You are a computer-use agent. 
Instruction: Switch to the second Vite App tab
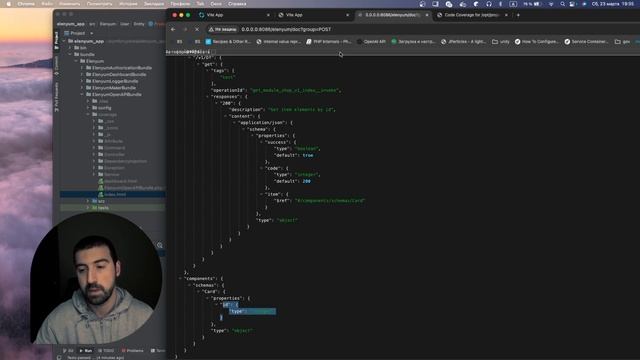tap(313, 15)
